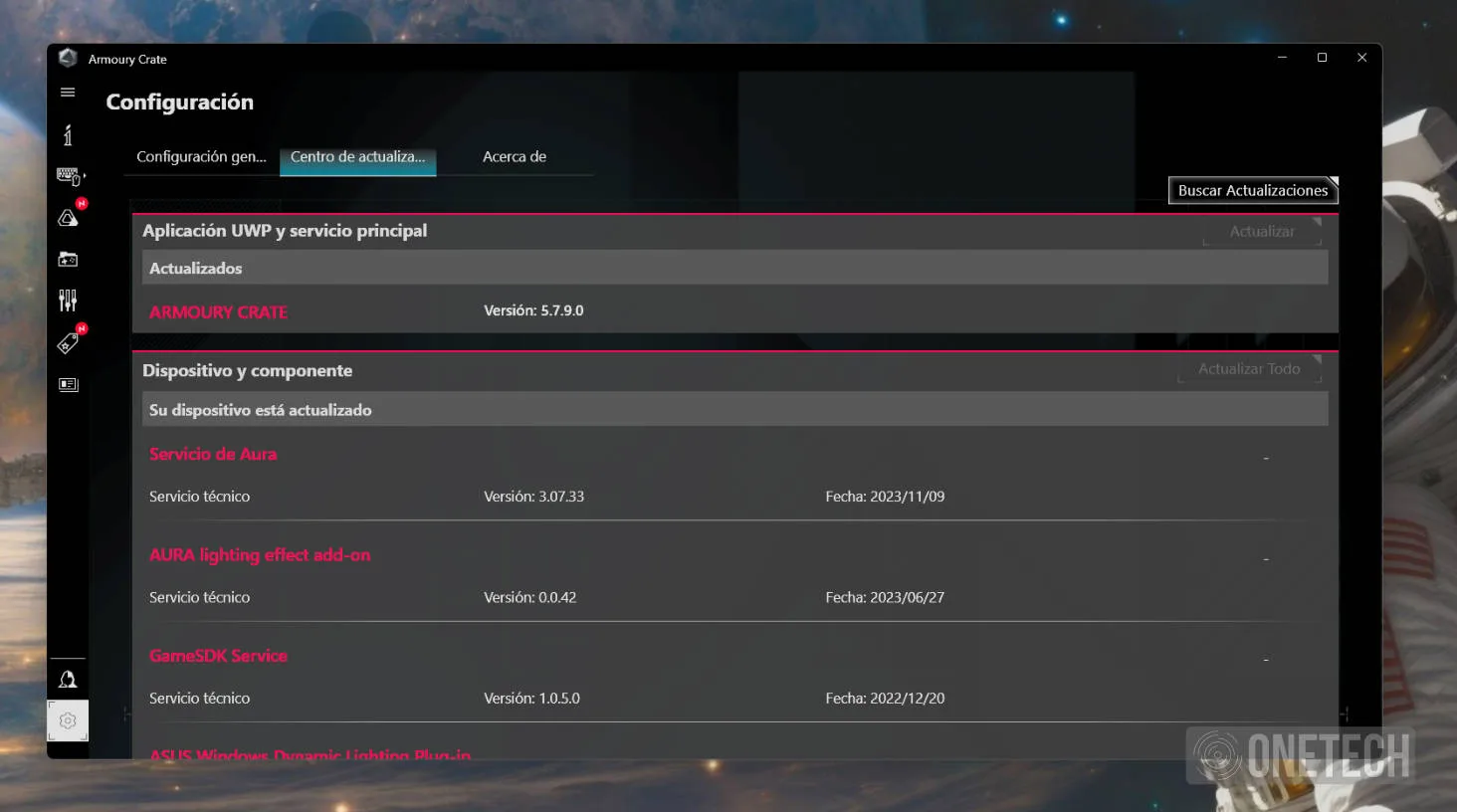Click 'Versión: 5.7.9.0' text
This screenshot has height=812, width=1457.
pos(533,310)
